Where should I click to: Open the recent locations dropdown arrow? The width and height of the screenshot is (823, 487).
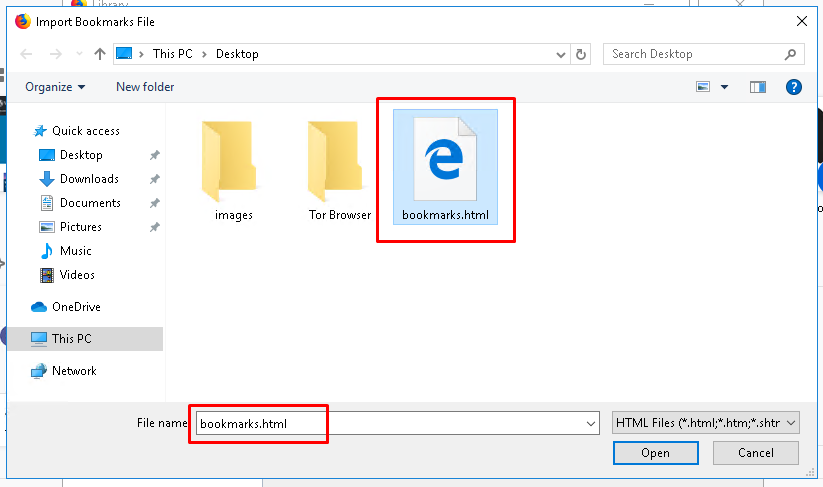[79, 54]
